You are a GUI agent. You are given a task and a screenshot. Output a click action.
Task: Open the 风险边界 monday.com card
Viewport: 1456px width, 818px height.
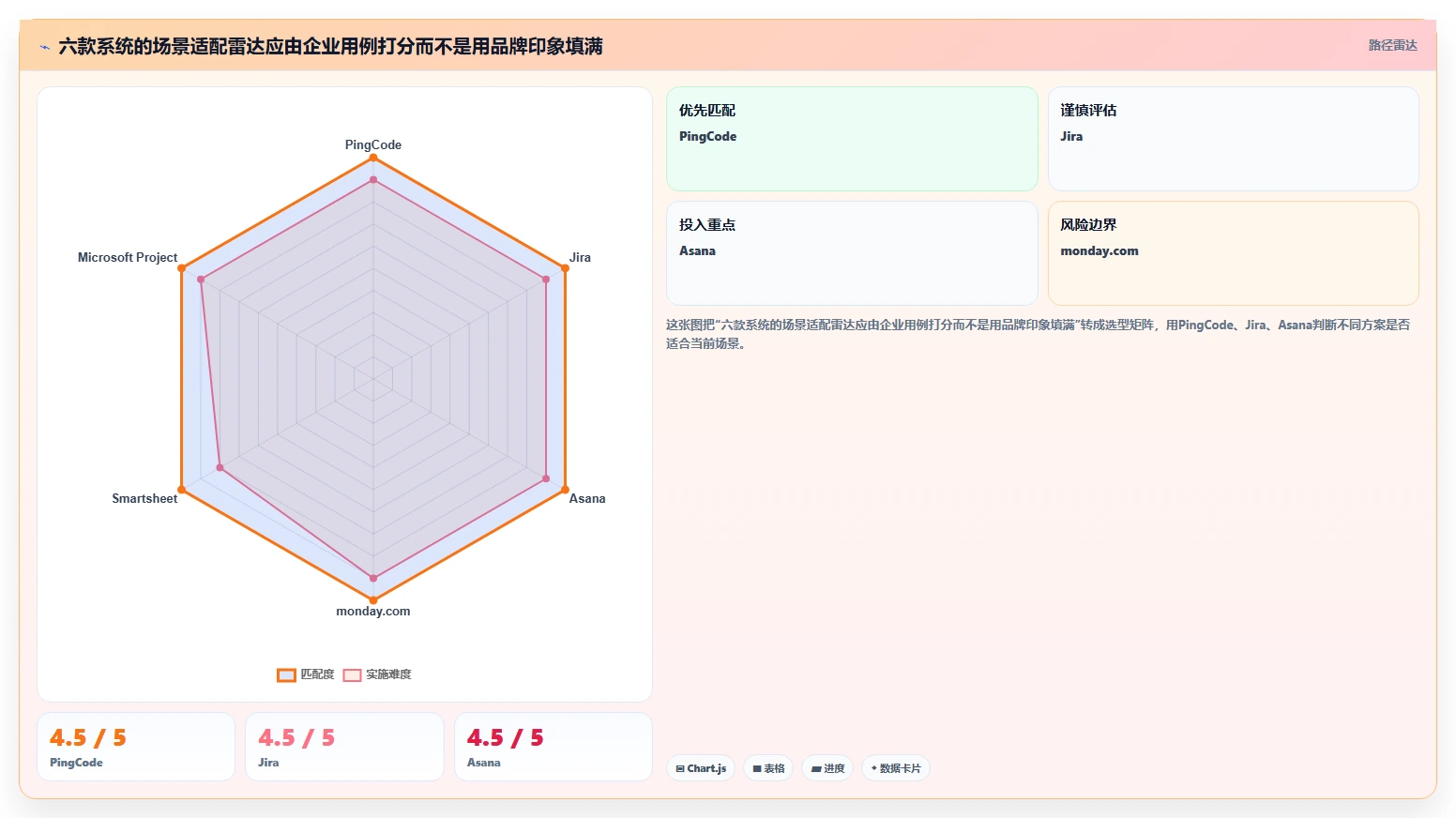coord(1233,253)
